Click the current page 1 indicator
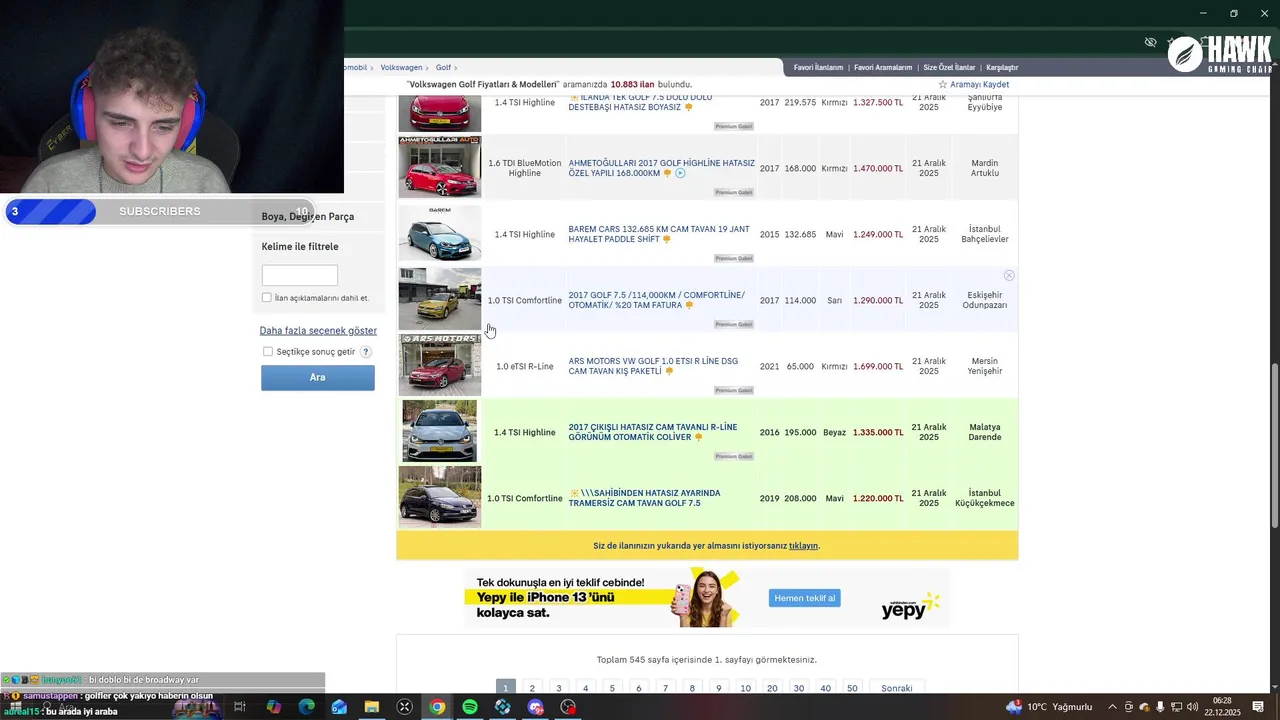This screenshot has width=1280, height=720. 506,688
